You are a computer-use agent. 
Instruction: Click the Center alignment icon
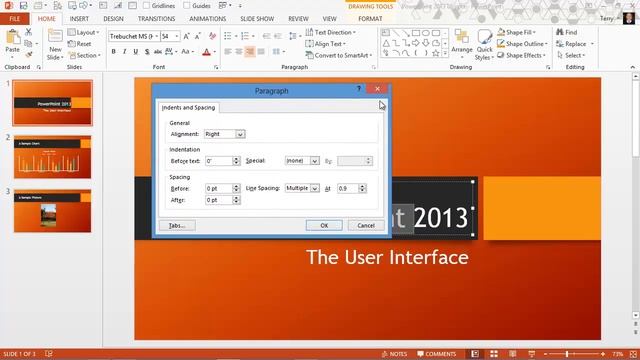[x=239, y=51]
